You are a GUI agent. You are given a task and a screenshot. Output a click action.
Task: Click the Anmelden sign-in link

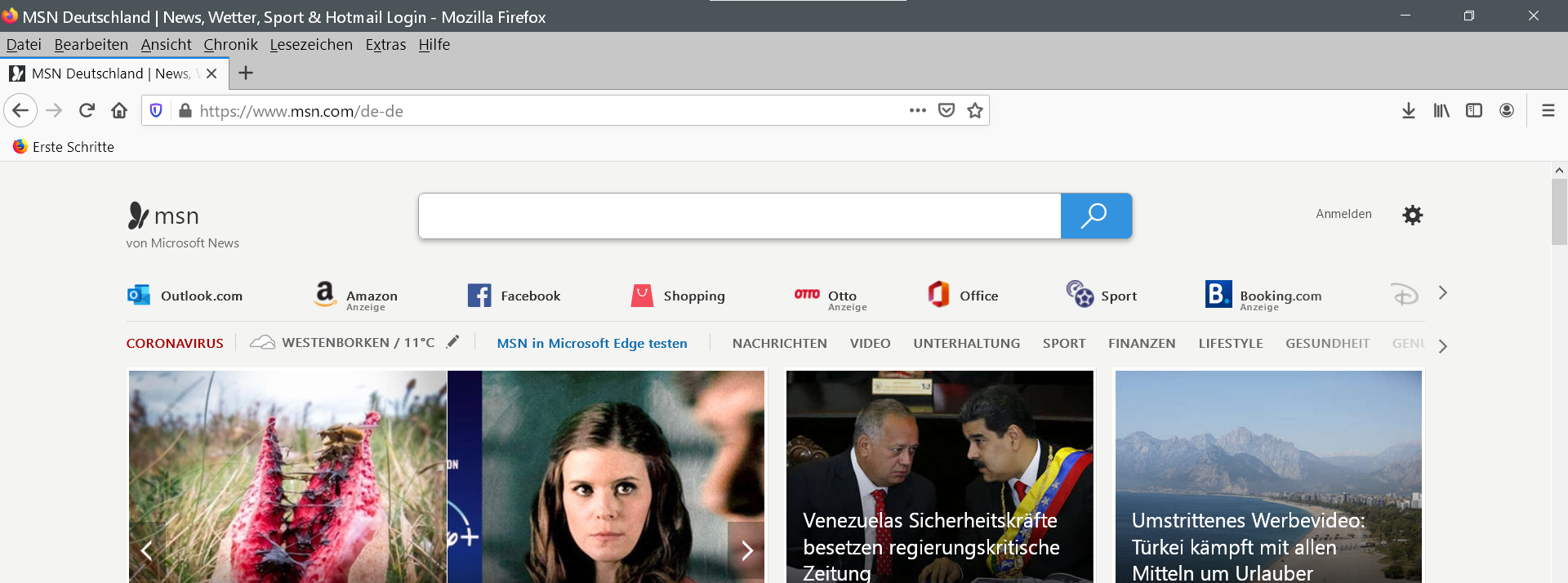coord(1343,214)
